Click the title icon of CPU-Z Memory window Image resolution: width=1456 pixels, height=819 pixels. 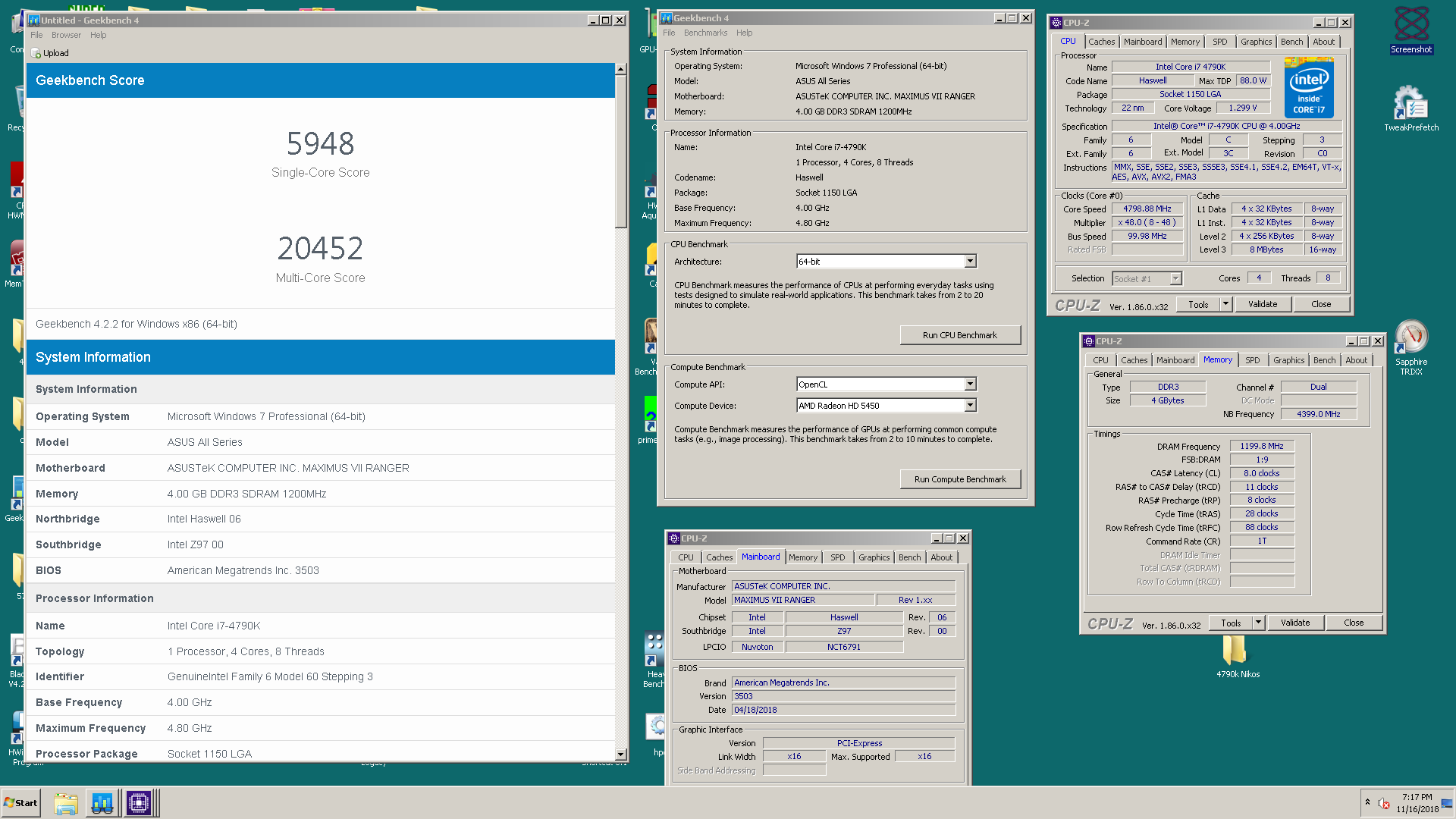(x=1088, y=341)
